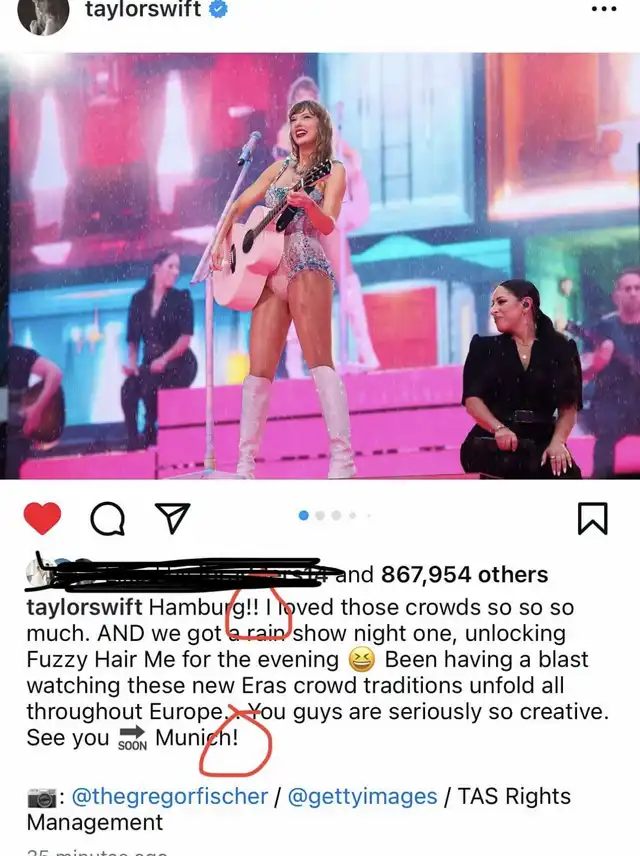Share the post using the paper plane icon
The image size is (640, 856).
pyautogui.click(x=173, y=518)
